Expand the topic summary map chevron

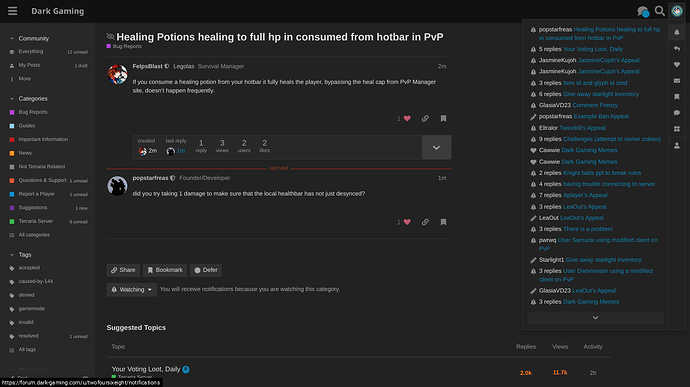click(436, 147)
